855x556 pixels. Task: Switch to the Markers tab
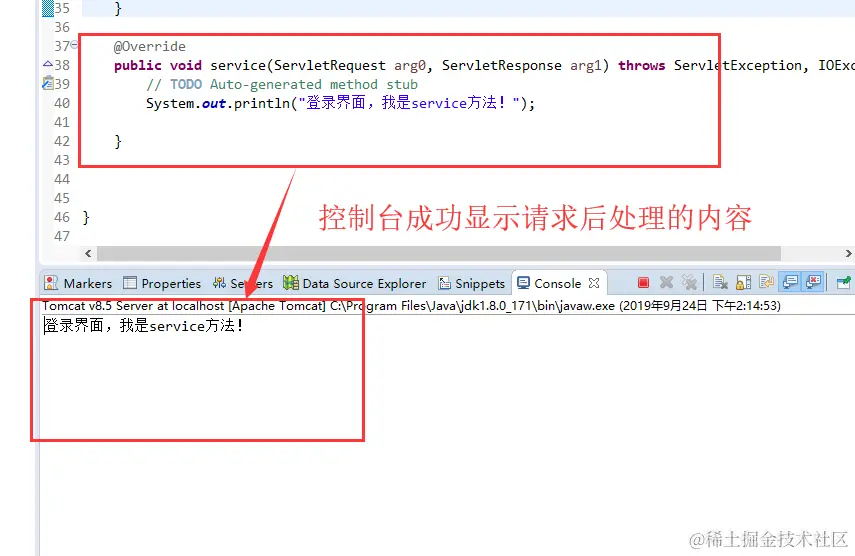pos(79,283)
